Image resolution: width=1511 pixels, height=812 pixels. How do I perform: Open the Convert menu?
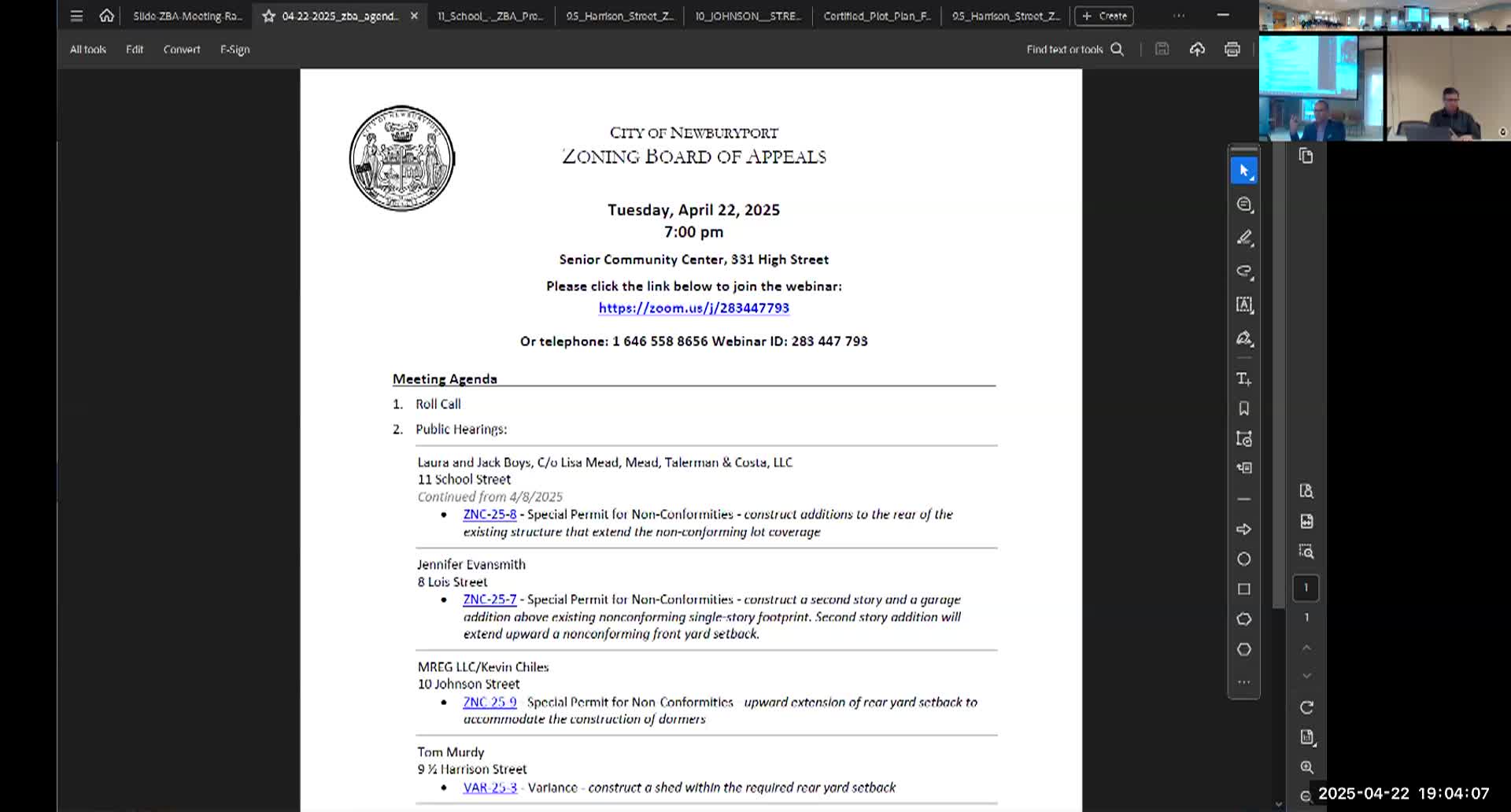pyautogui.click(x=182, y=49)
